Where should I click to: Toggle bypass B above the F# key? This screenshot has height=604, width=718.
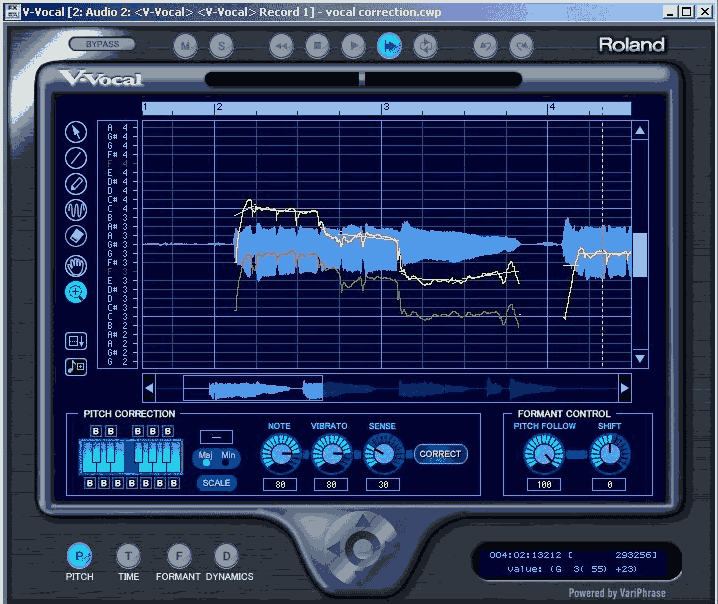[x=138, y=431]
